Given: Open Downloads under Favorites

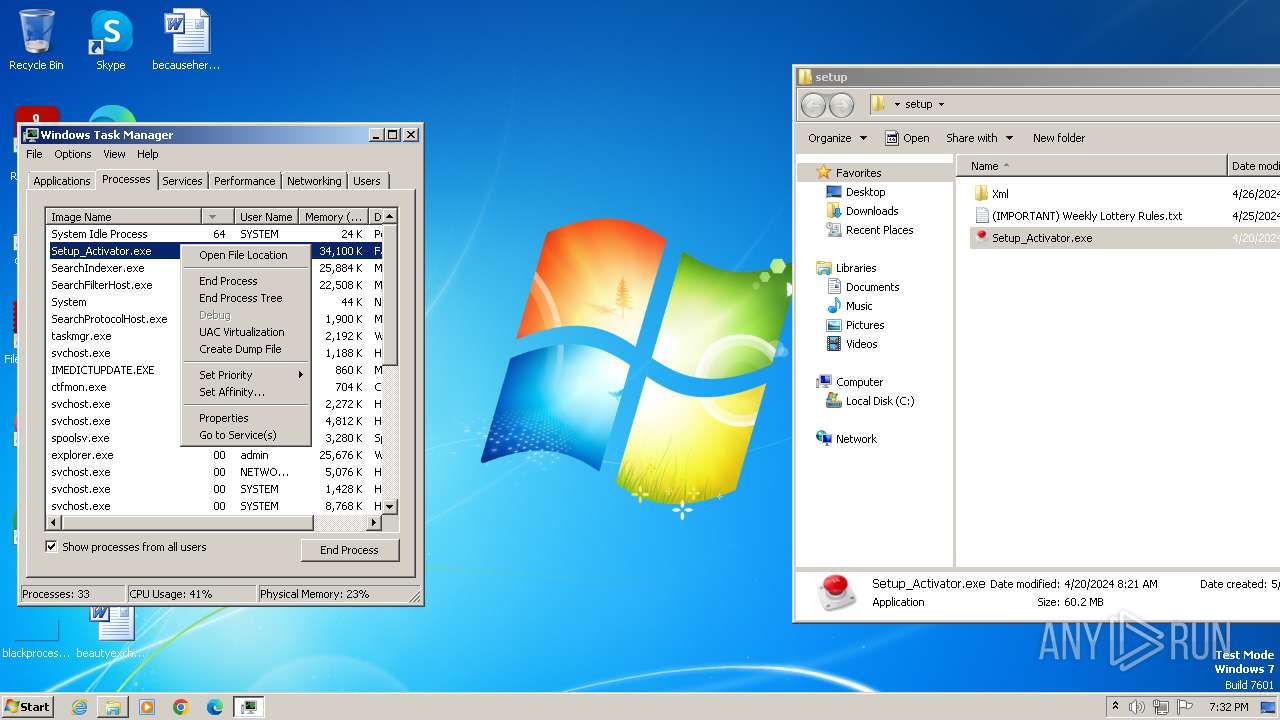Looking at the screenshot, I should 872,211.
